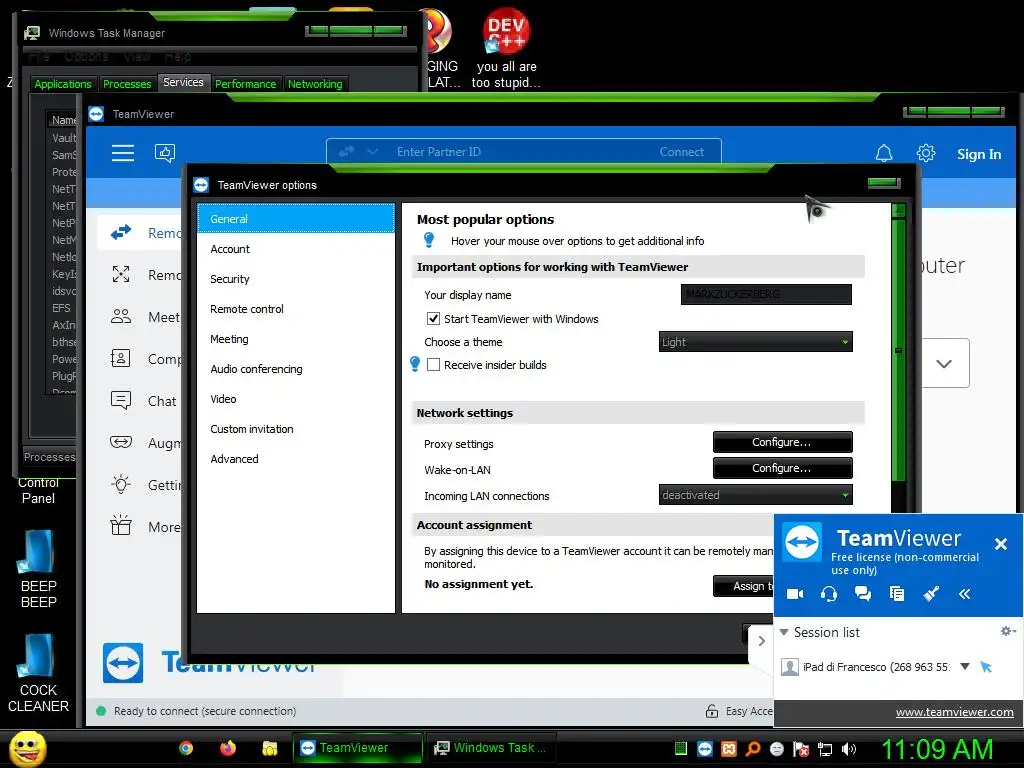Image resolution: width=1024 pixels, height=768 pixels.
Task: Click the smiley face Start button
Action: 27,748
